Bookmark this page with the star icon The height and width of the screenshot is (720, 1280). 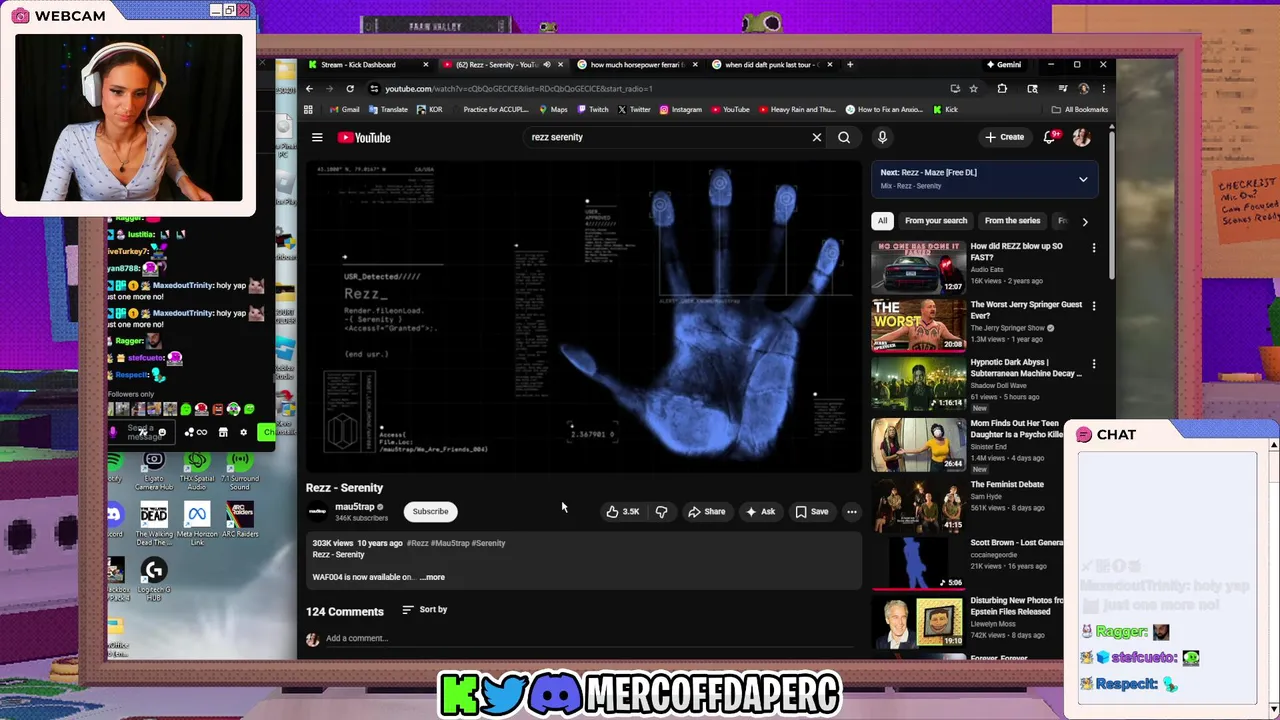tap(973, 89)
